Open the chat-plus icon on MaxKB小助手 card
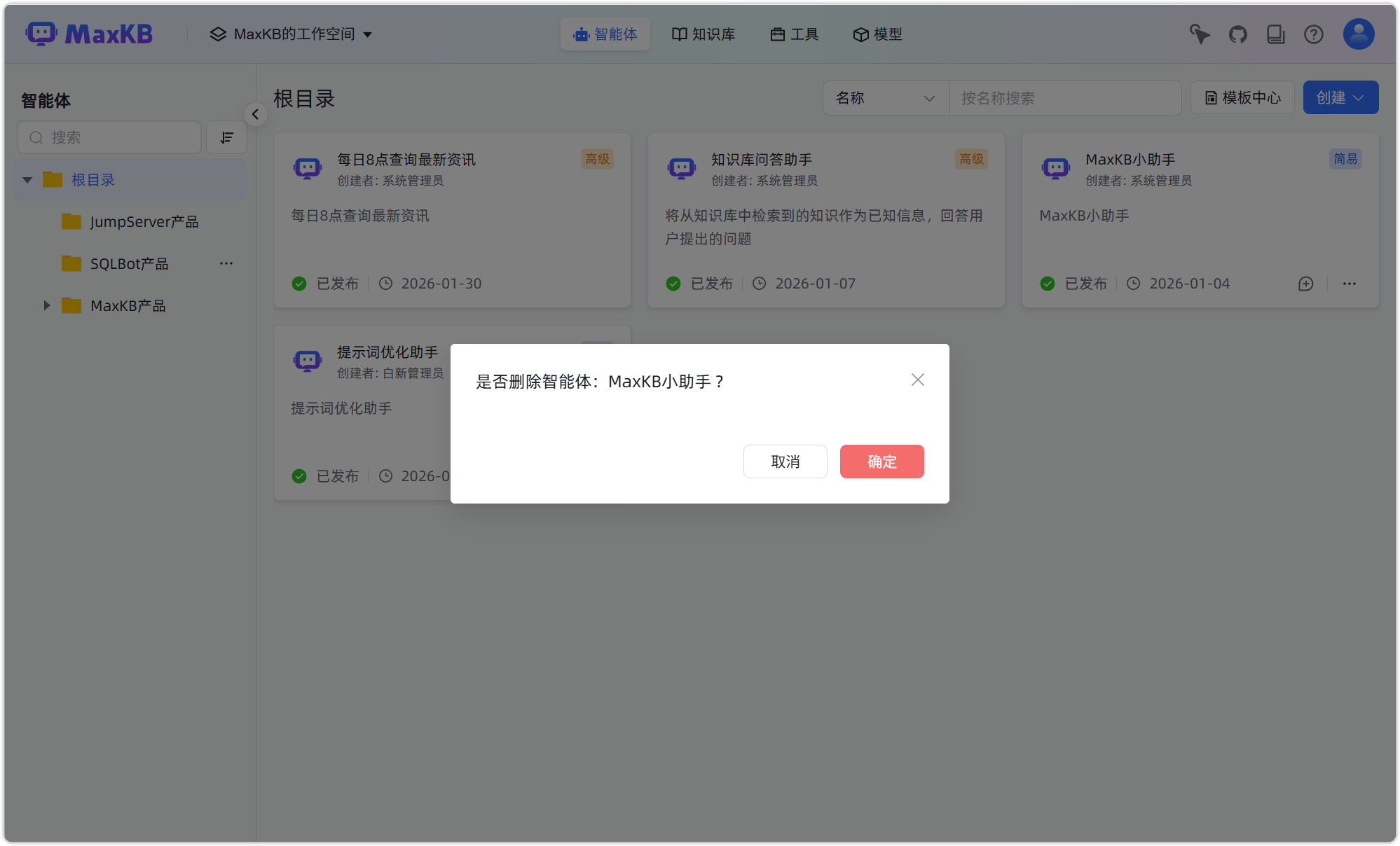The image size is (1400, 846). (1305, 284)
